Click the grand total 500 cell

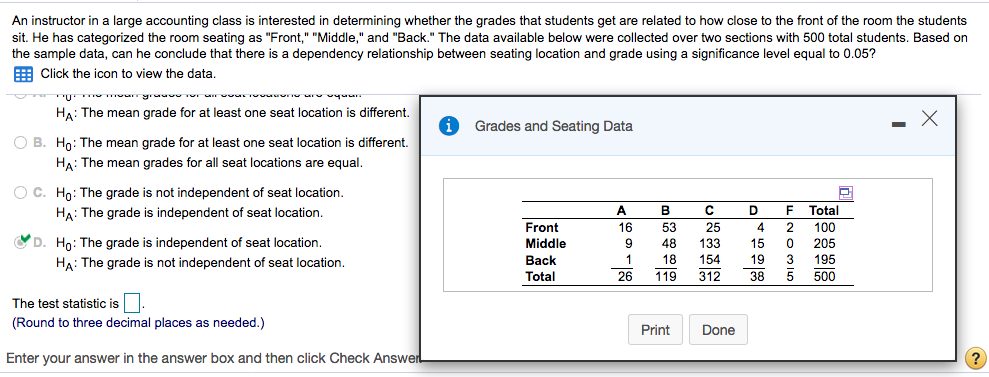824,276
